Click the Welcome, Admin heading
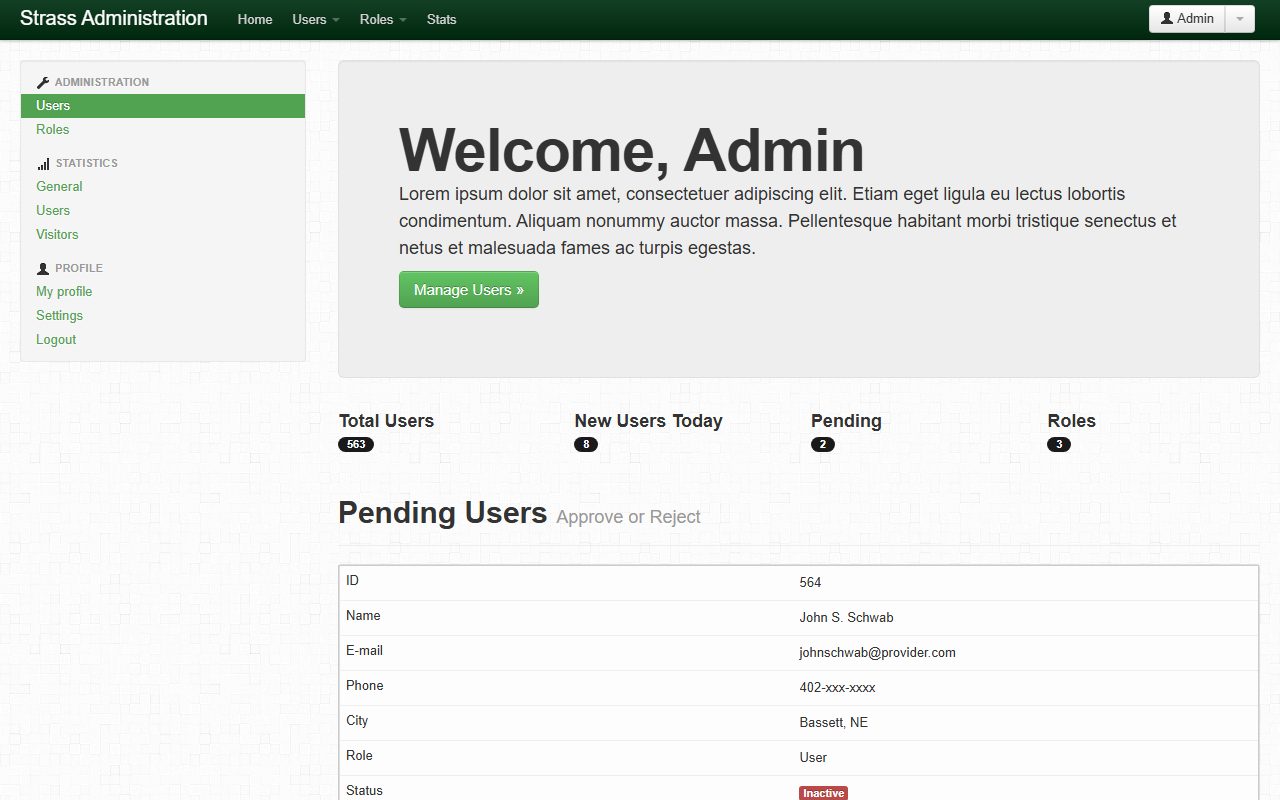This screenshot has height=800, width=1280. (631, 151)
